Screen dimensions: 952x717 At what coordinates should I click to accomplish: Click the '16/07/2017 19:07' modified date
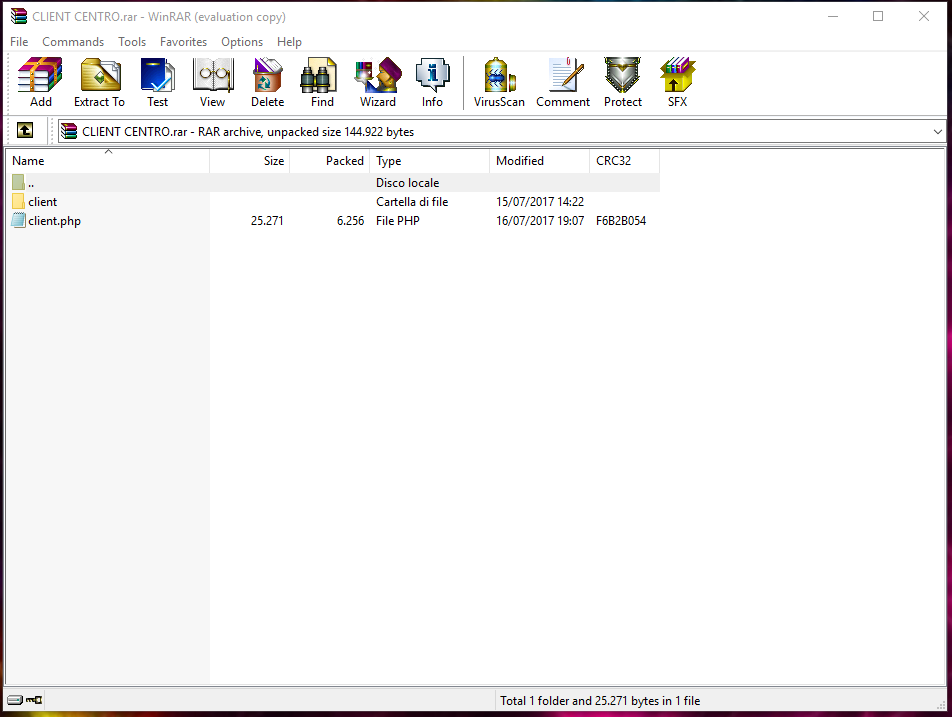pyautogui.click(x=540, y=220)
